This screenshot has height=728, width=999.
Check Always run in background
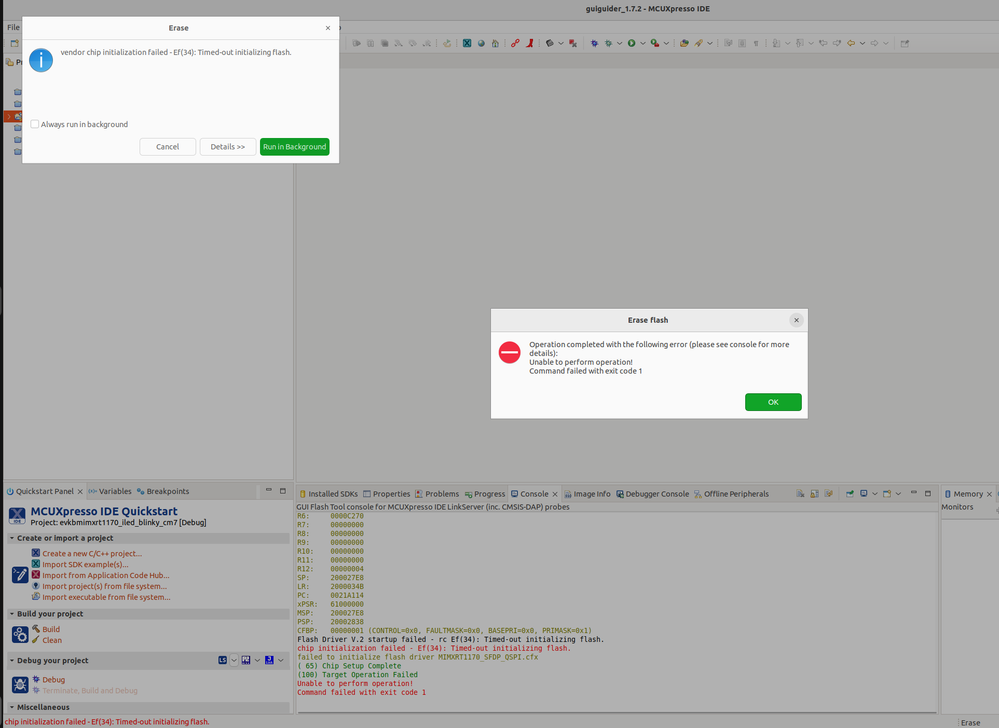tap(35, 124)
